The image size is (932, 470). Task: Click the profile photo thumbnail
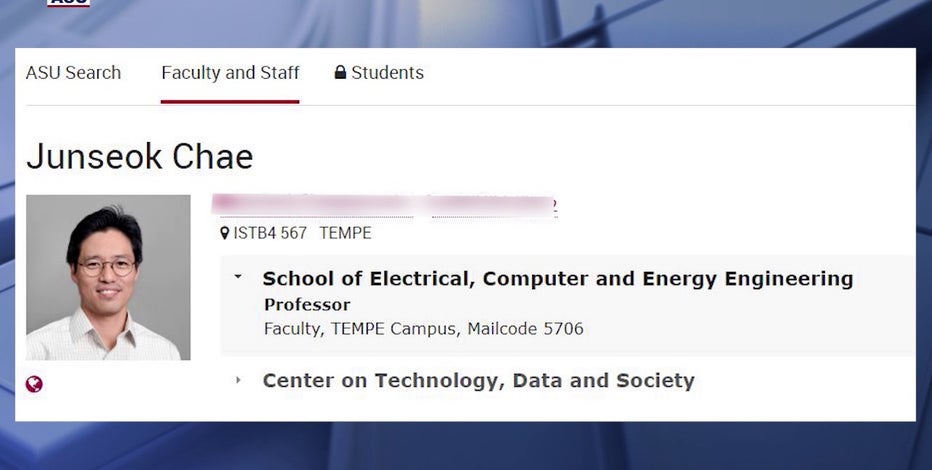point(108,277)
